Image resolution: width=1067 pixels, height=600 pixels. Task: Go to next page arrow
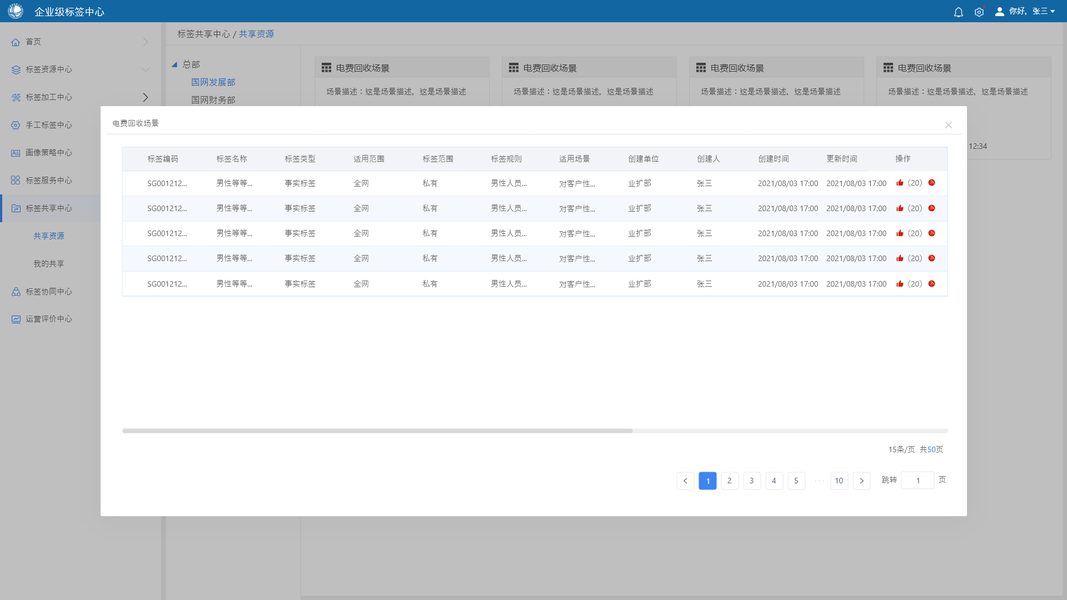[x=861, y=481]
